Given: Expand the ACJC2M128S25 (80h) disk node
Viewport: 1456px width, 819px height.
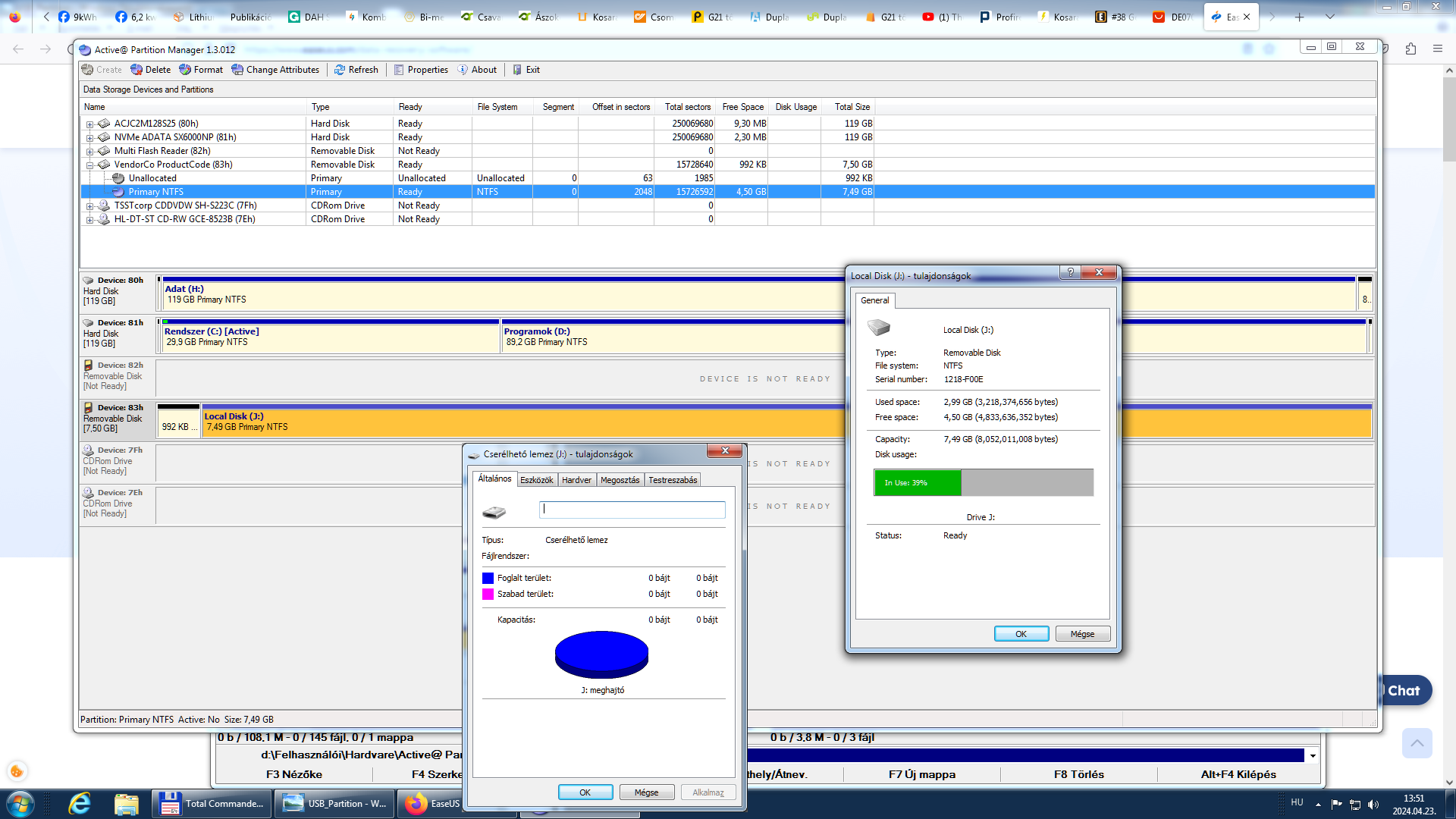Looking at the screenshot, I should [89, 124].
